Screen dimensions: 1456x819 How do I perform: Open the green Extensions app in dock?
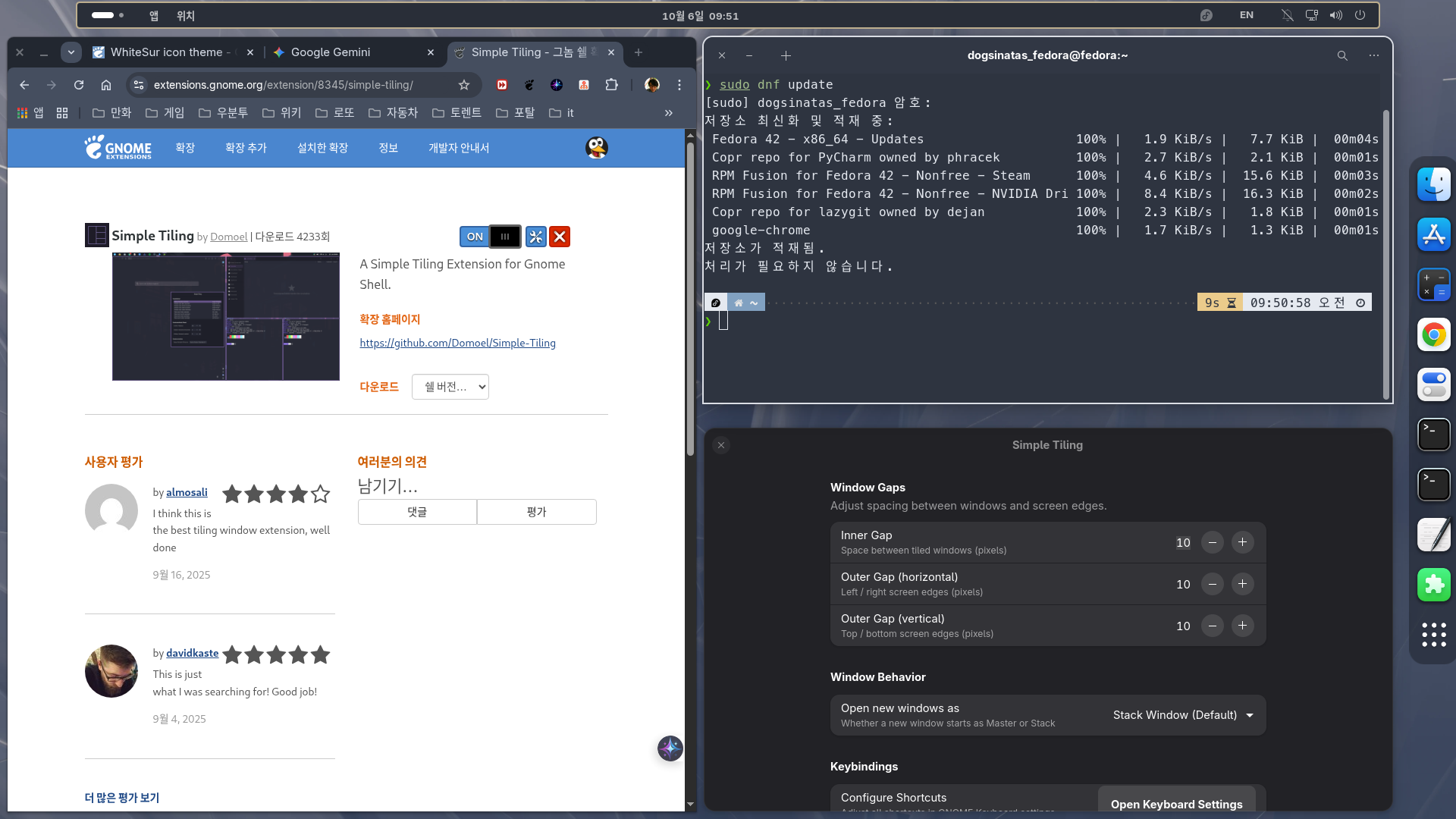tap(1433, 585)
